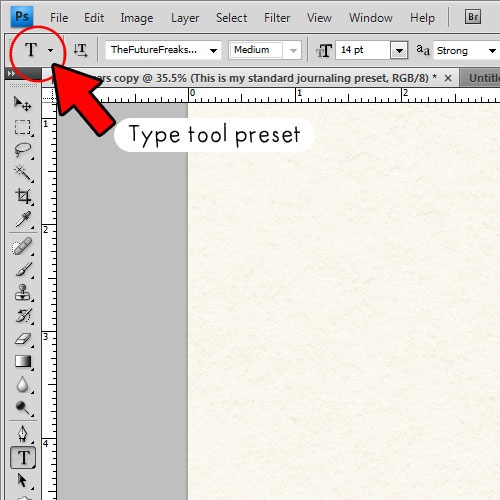Open the Layer menu
The image size is (500, 500).
(x=185, y=18)
